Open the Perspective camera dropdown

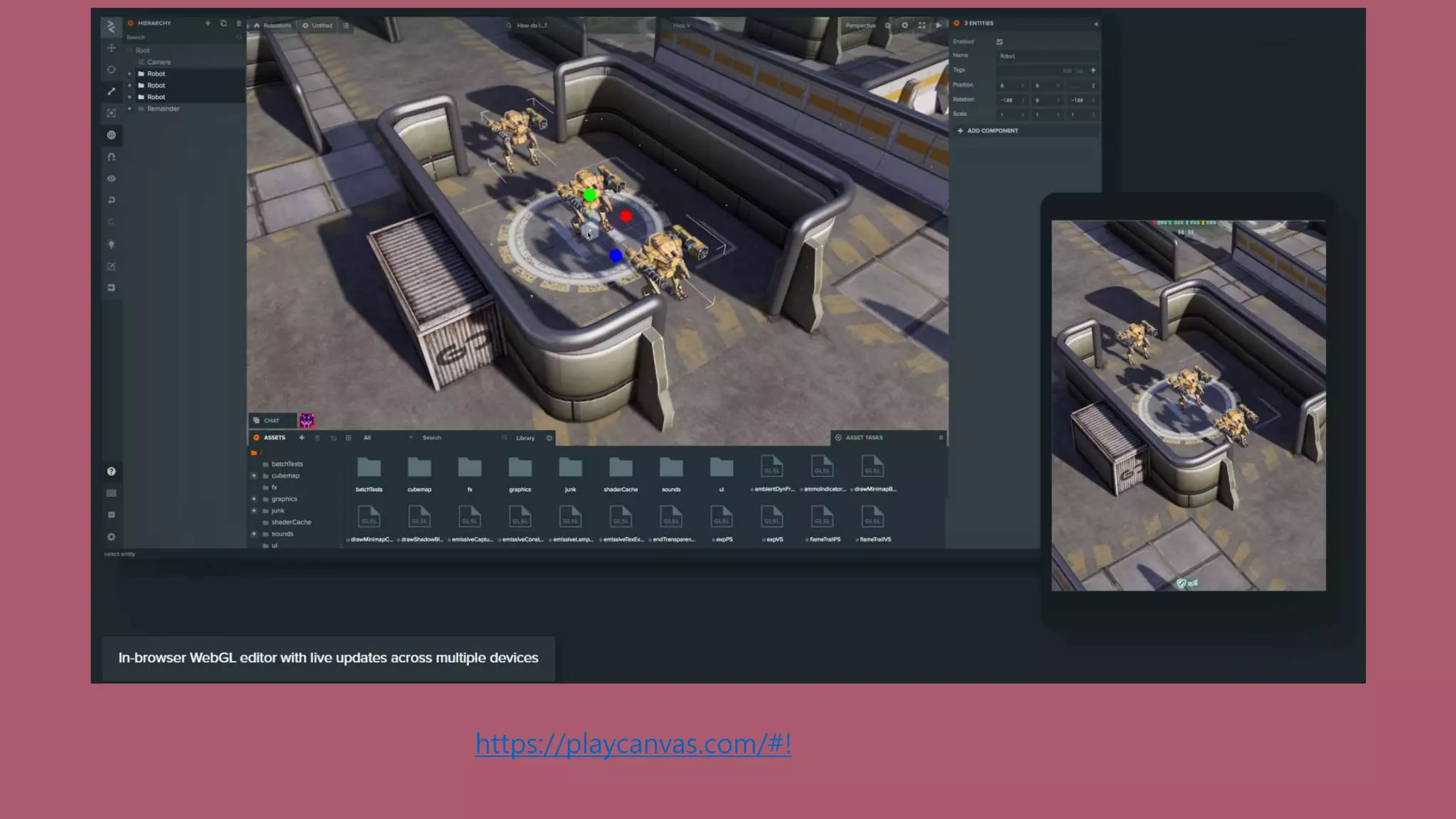[x=861, y=26]
